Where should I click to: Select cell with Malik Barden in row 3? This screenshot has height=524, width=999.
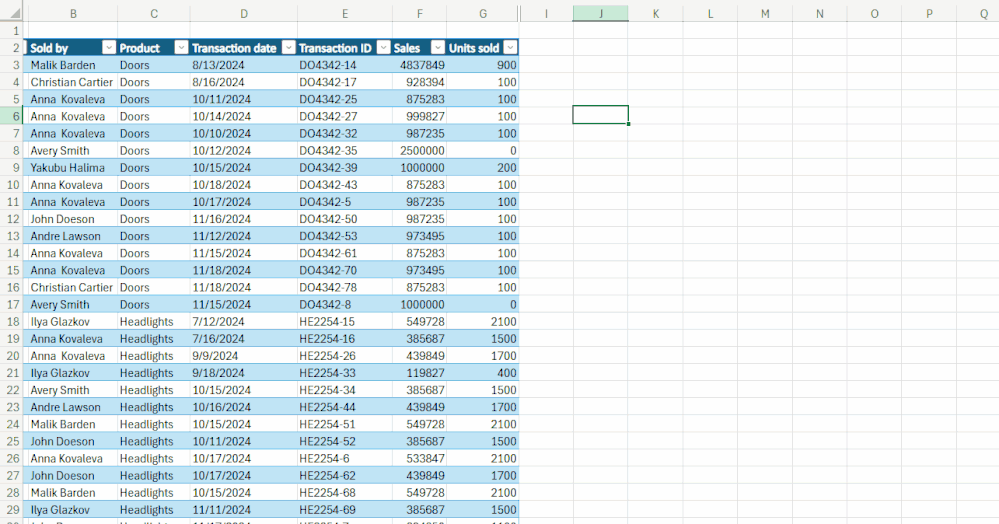(71, 65)
